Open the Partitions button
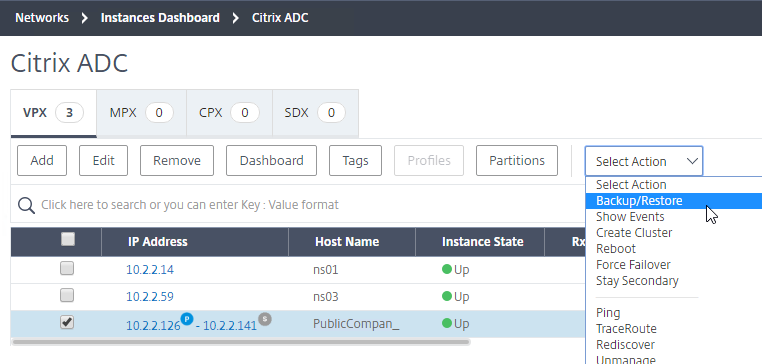Viewport: 762px width, 364px height. coord(517,160)
